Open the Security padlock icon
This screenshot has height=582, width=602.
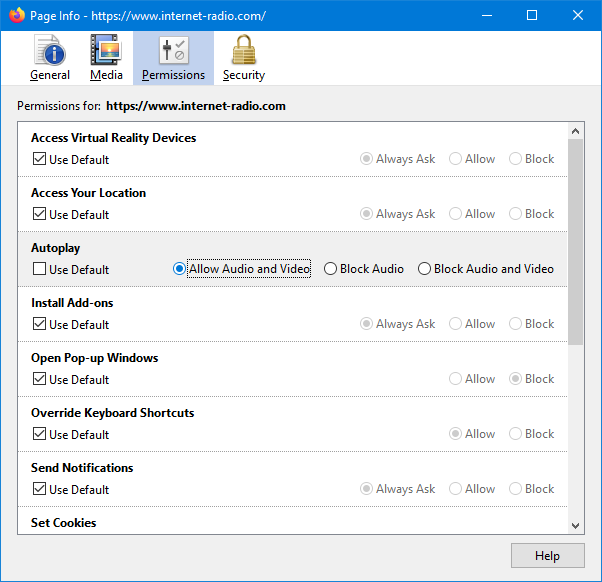[243, 51]
